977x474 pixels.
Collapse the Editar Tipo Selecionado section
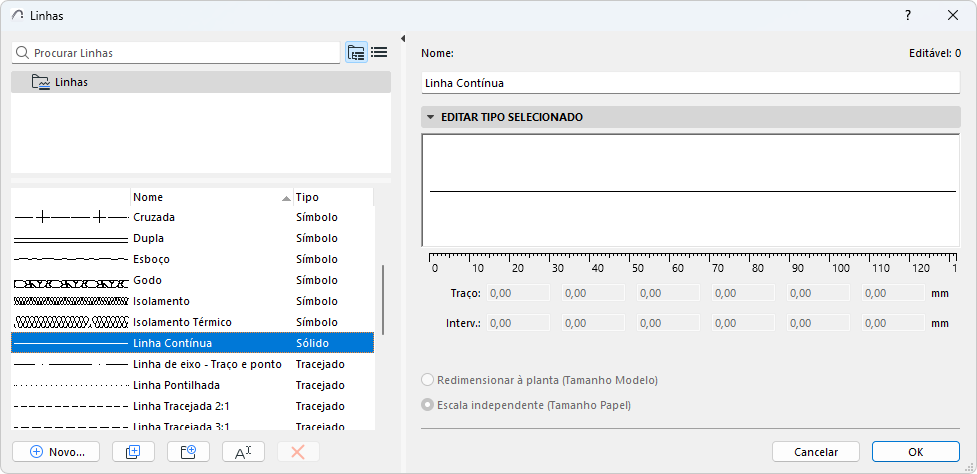(431, 117)
